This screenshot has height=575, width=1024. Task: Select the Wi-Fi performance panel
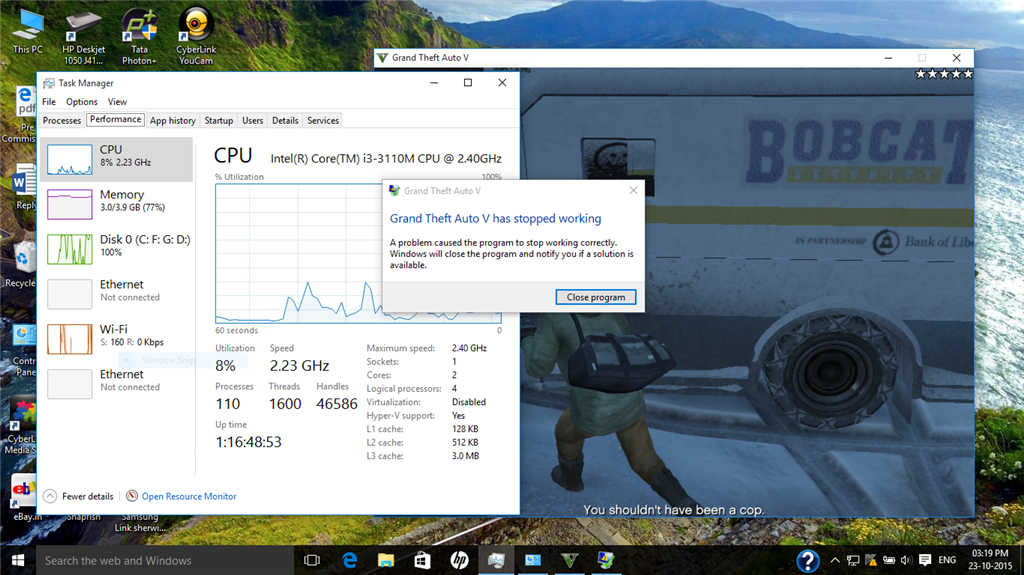pyautogui.click(x=117, y=338)
